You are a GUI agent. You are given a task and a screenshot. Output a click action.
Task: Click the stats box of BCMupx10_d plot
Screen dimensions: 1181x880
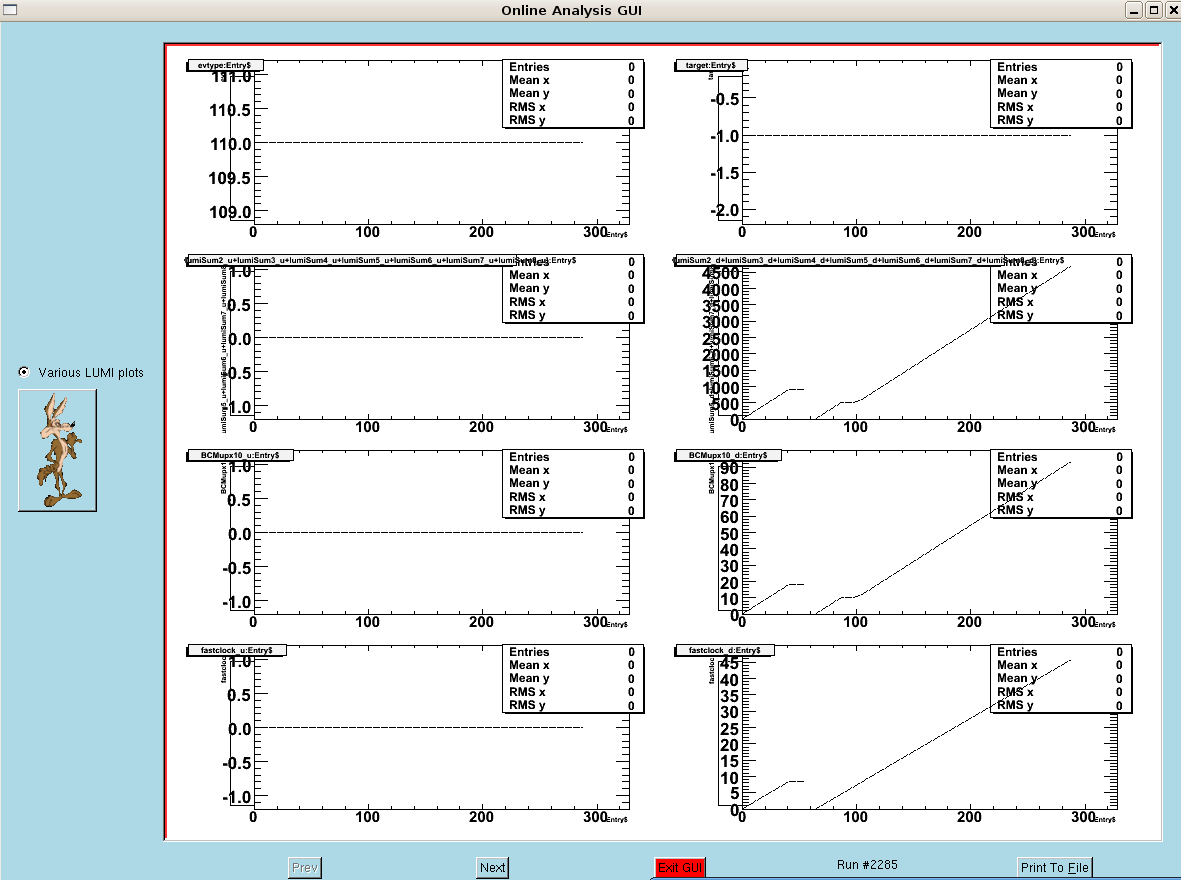[1060, 484]
